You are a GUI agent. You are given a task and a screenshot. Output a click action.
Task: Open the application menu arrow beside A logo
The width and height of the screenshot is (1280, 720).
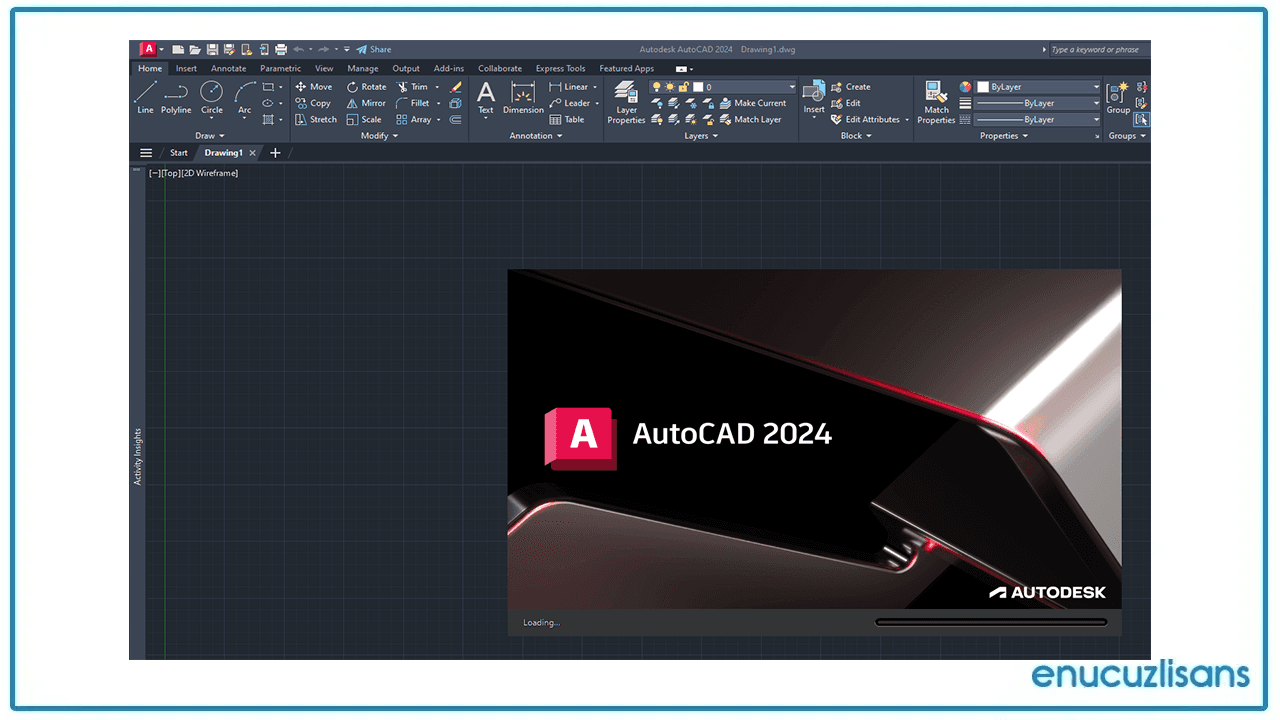tap(162, 49)
